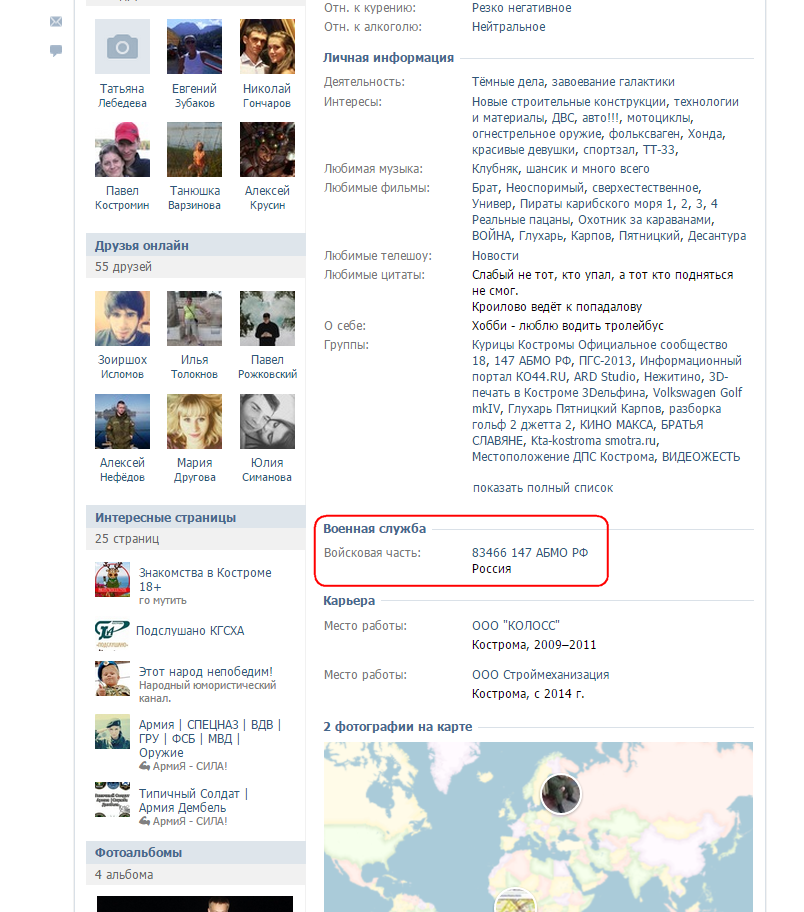Click the Новости favorite TV show link
Image resolution: width=804 pixels, height=912 pixels.
pos(495,256)
